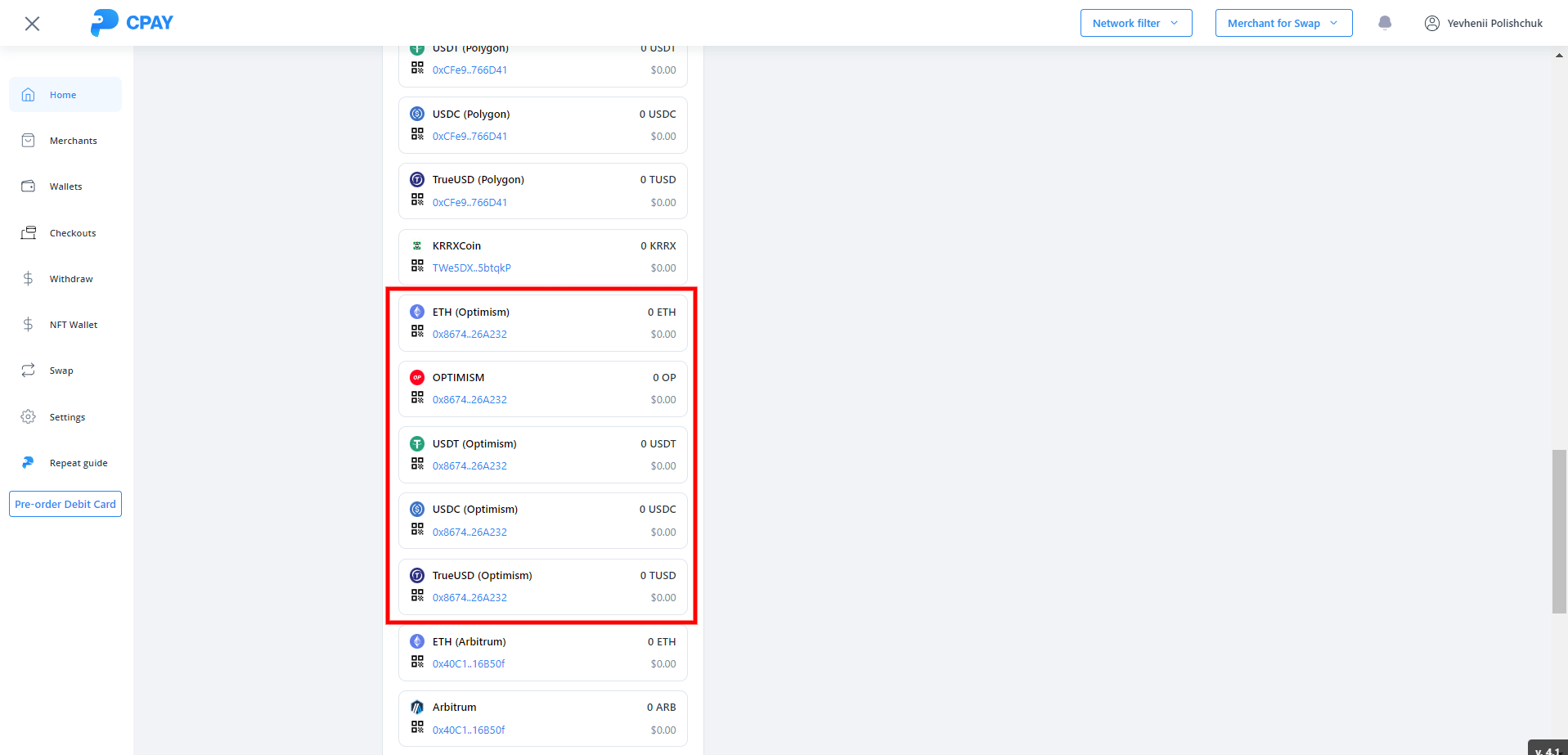Click the notification bell icon
Screen dimensions: 1568x755
point(1384,23)
